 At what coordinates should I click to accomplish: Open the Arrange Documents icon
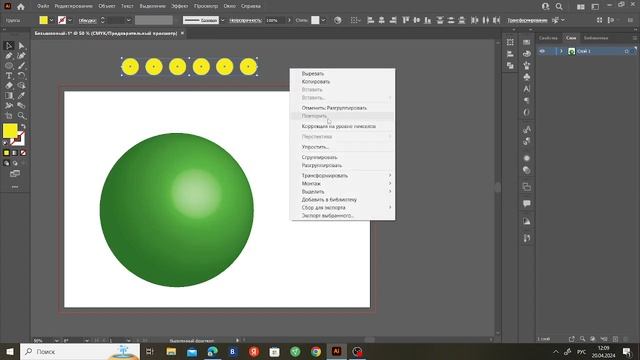580,7
